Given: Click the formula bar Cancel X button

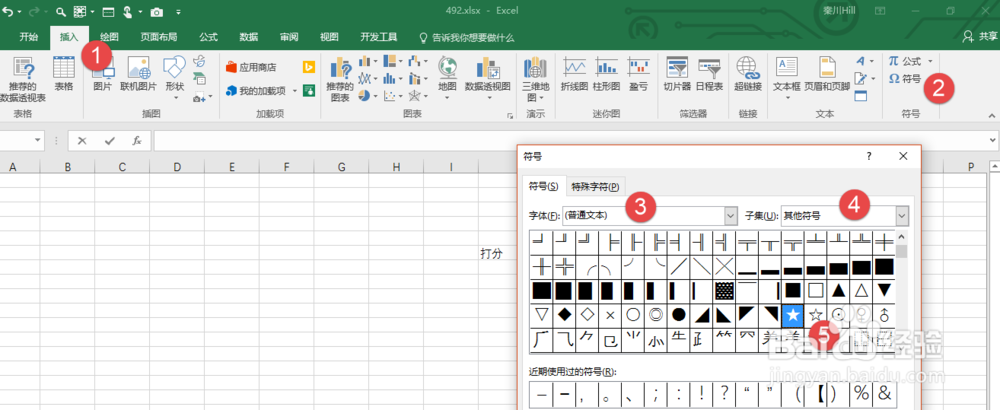Looking at the screenshot, I should (82, 141).
